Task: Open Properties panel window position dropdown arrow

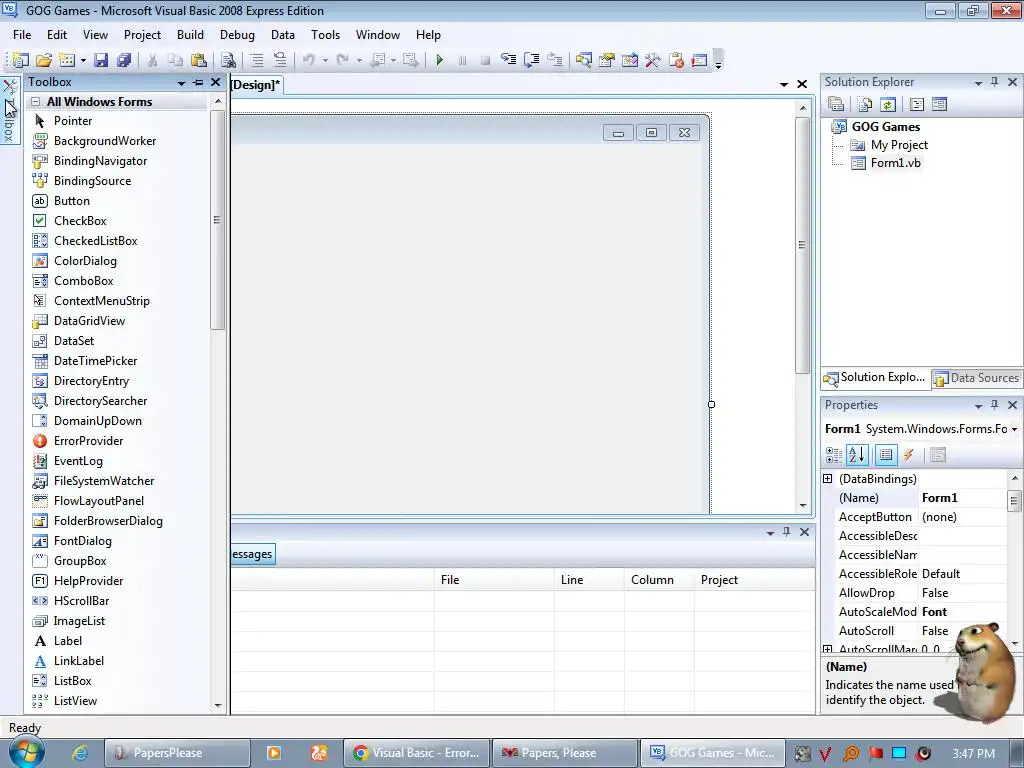Action: click(x=978, y=406)
